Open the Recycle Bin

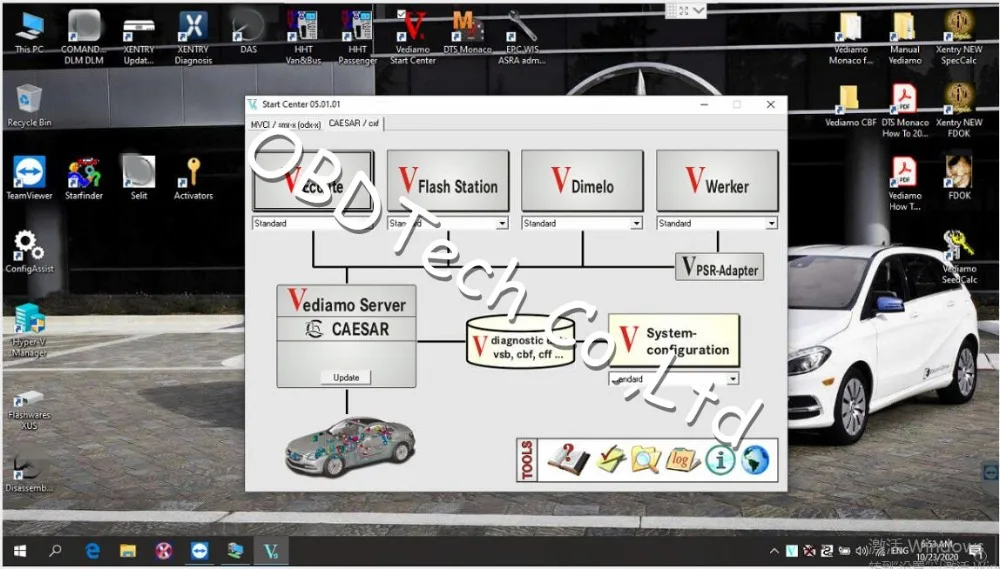click(29, 105)
